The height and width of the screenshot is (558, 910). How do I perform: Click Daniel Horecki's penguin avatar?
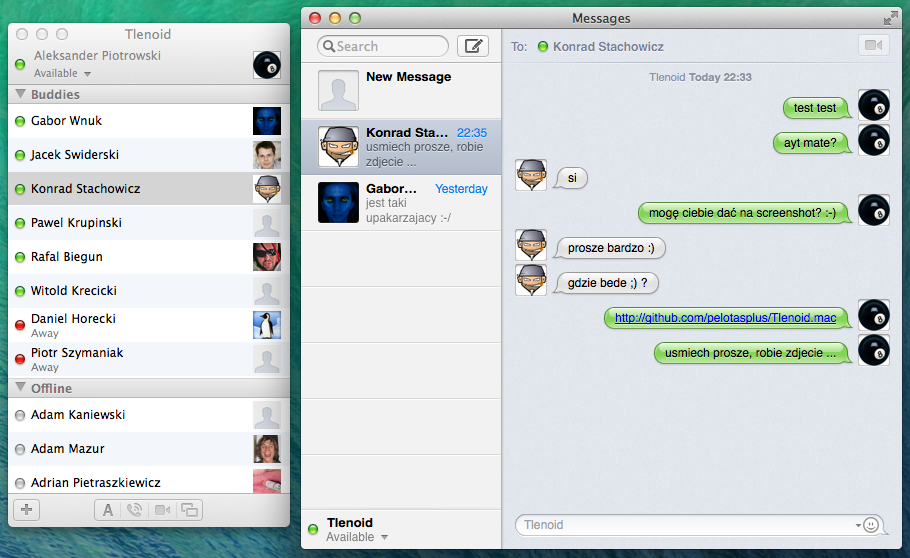point(267,325)
